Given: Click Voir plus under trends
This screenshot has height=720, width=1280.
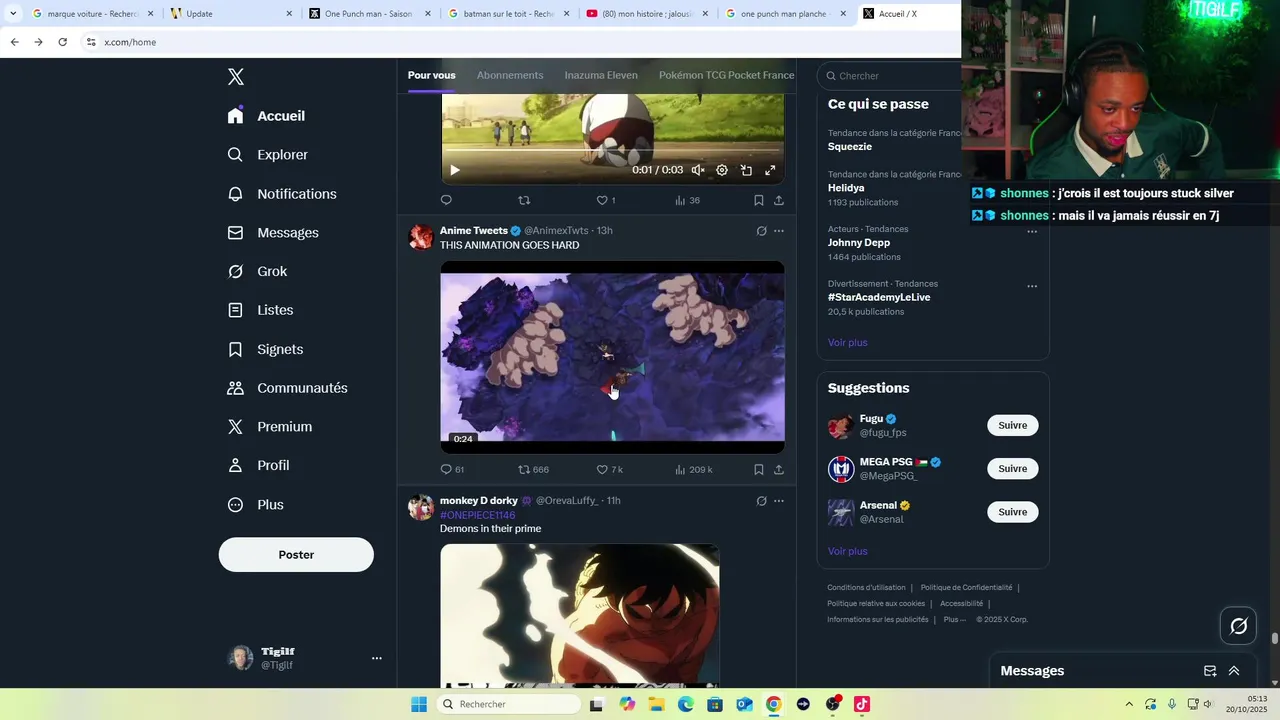Looking at the screenshot, I should pyautogui.click(x=847, y=343).
